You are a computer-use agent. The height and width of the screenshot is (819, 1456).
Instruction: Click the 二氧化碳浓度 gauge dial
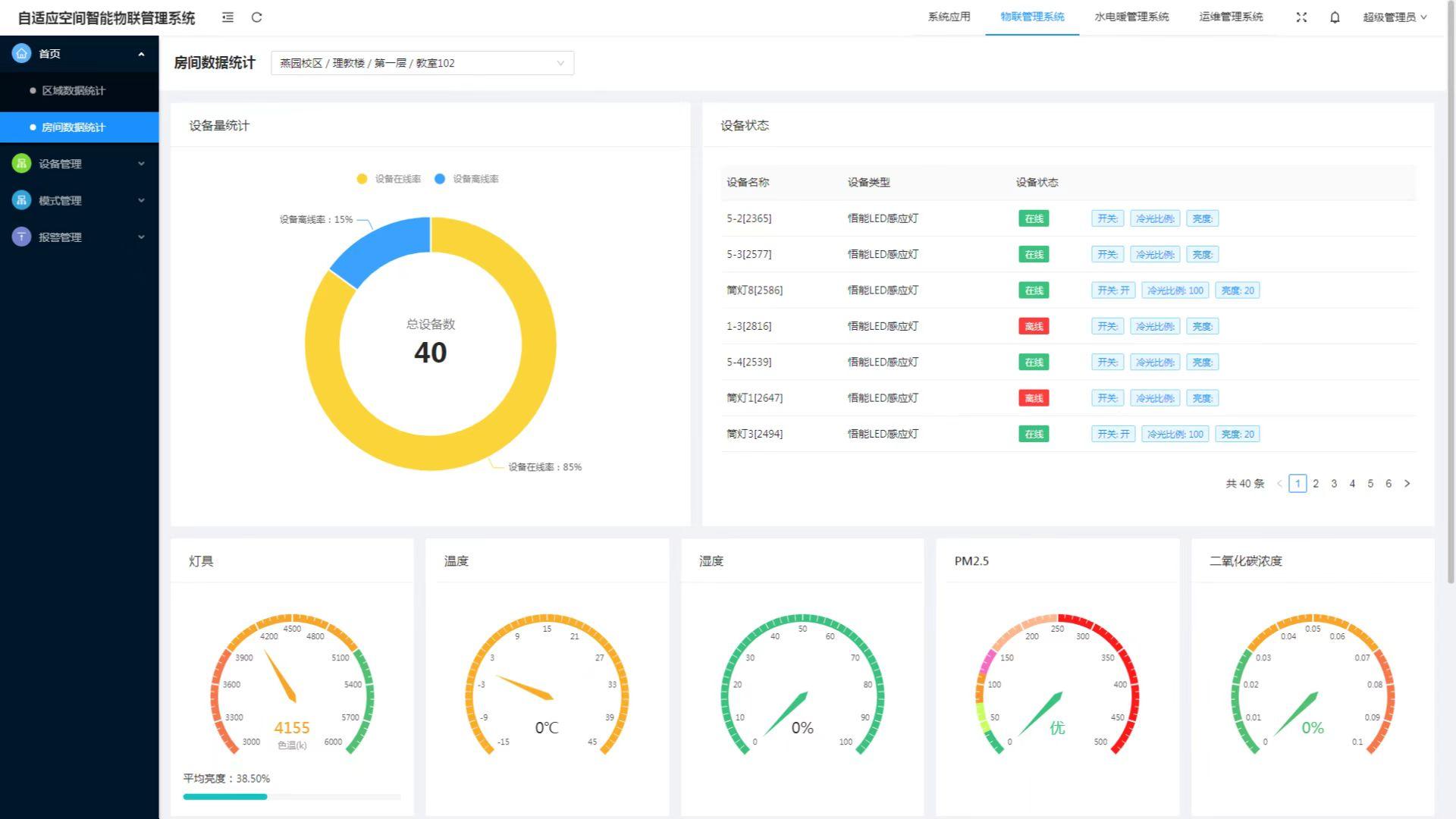tap(1313, 685)
